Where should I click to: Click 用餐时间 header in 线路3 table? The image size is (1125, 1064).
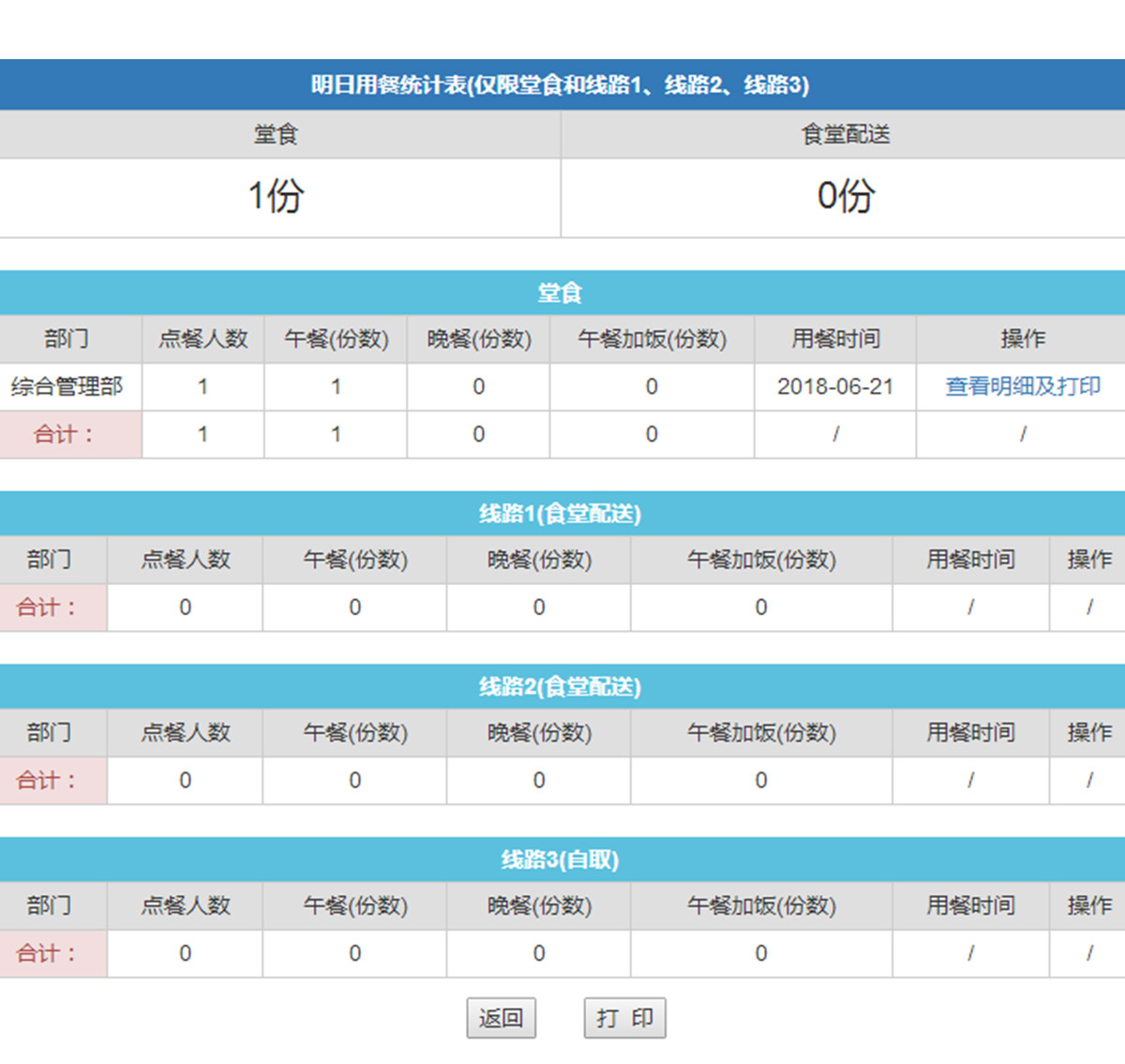click(970, 906)
